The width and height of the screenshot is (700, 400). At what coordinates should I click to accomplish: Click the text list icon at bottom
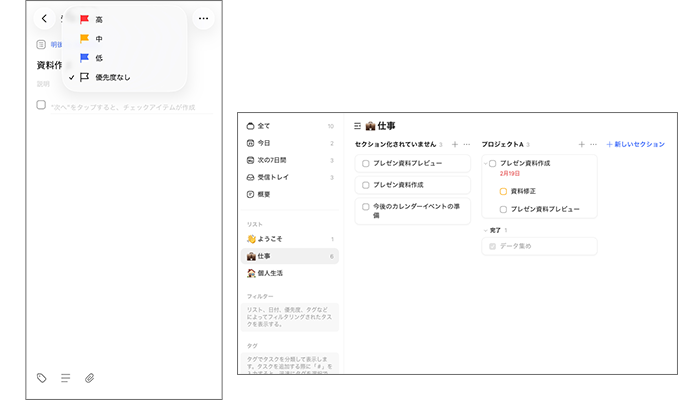[65, 378]
